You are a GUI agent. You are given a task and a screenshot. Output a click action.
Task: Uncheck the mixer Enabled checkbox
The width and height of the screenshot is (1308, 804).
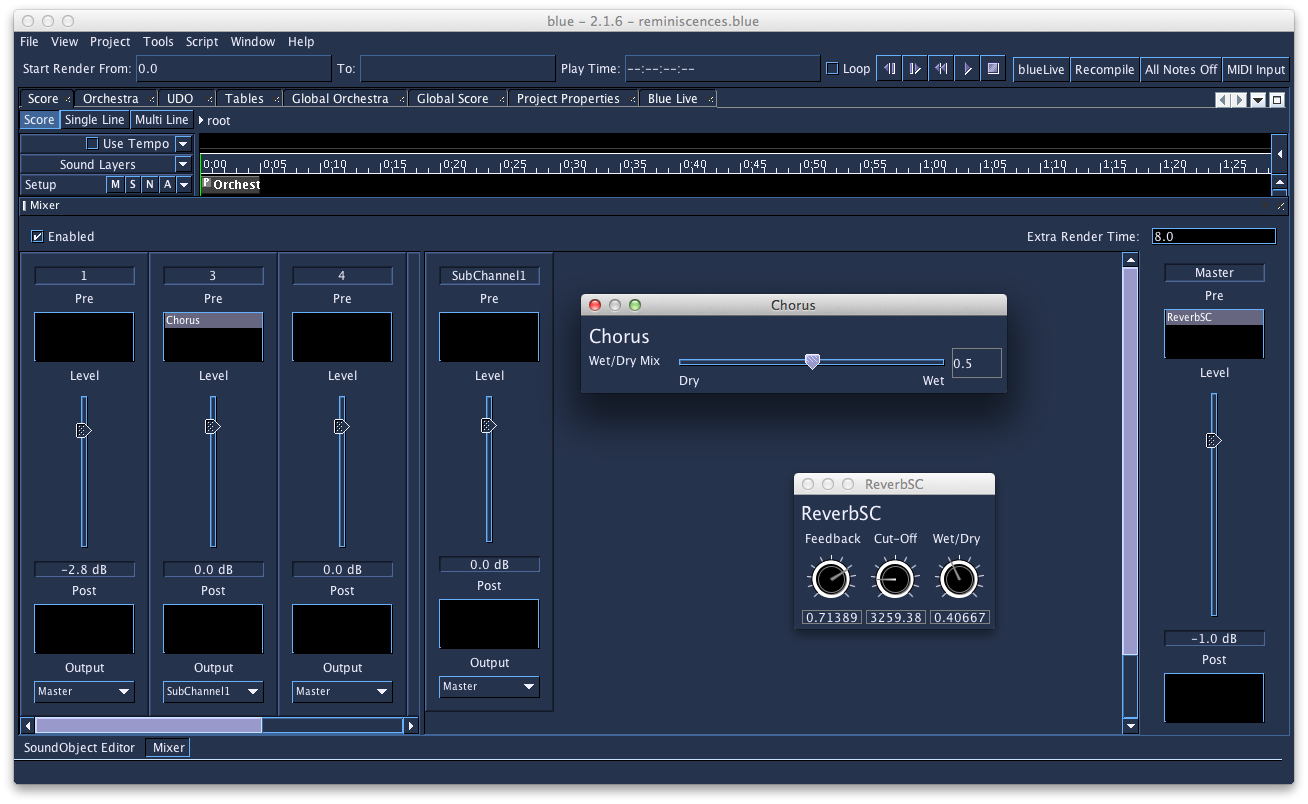[x=38, y=237]
